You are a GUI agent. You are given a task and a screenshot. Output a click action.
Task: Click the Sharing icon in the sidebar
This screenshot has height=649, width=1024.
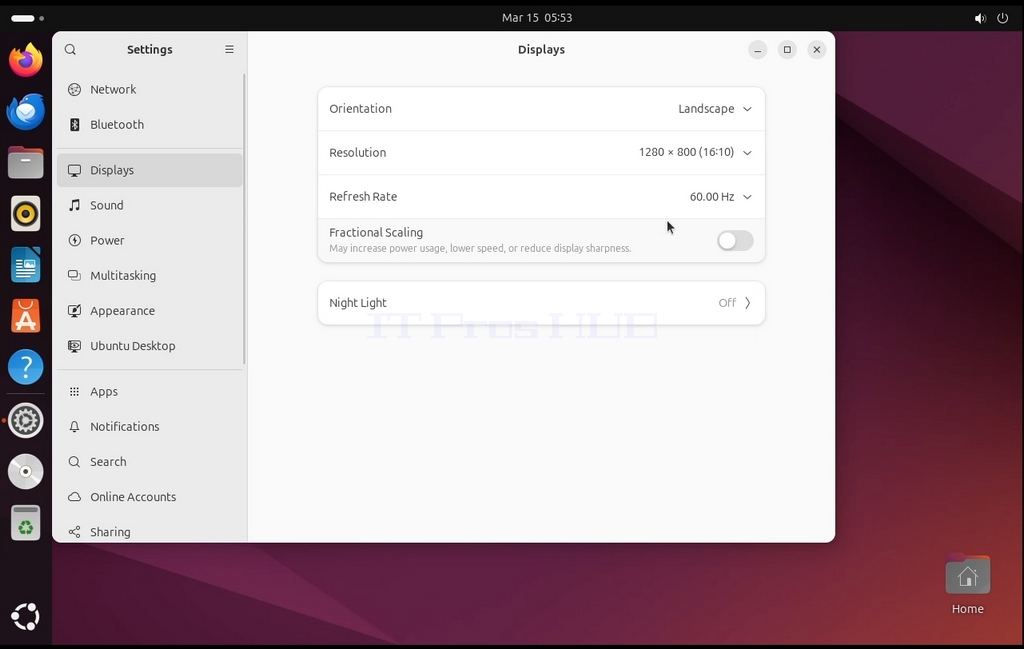74,532
